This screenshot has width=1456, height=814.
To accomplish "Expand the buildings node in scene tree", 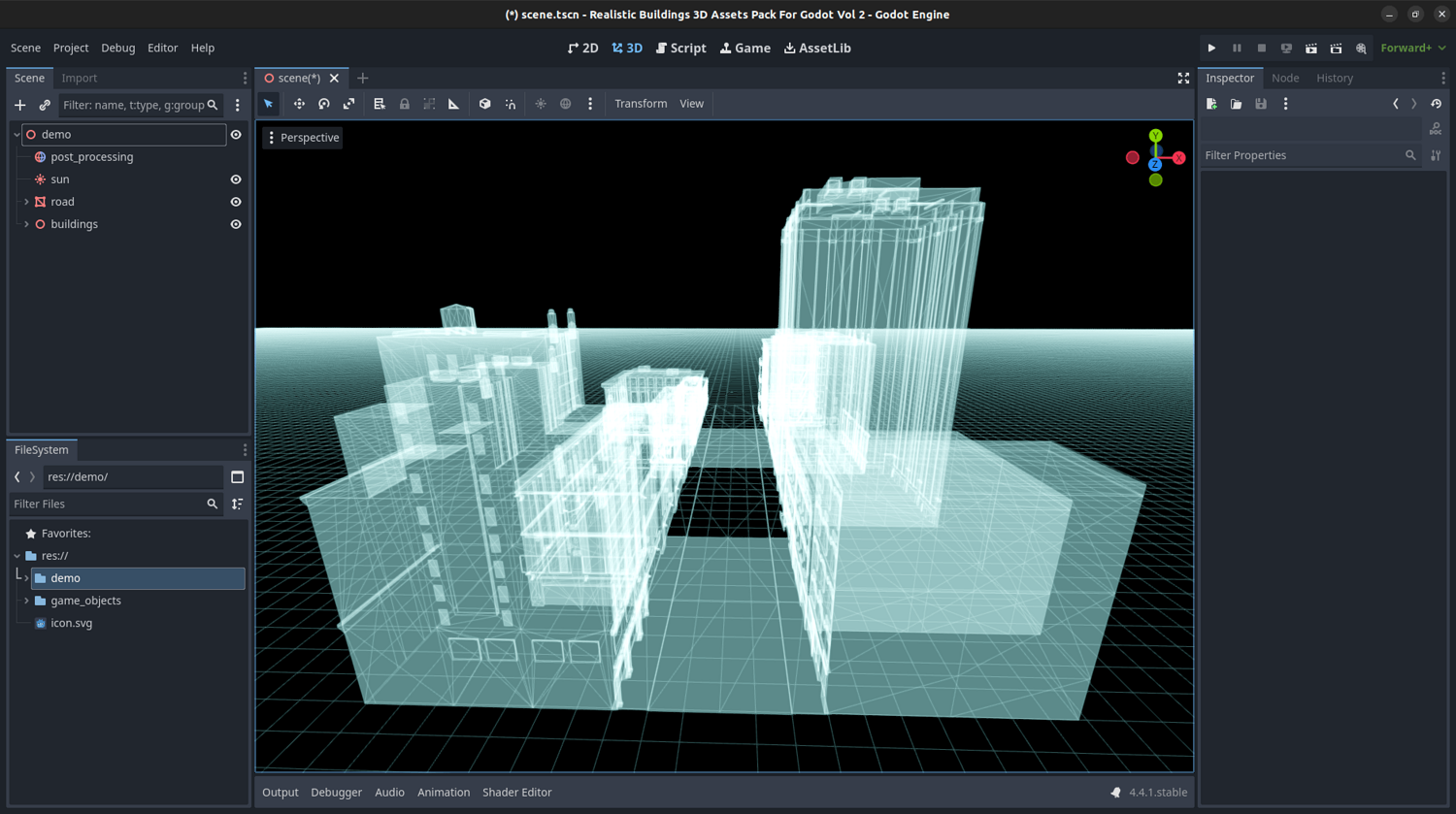I will 26,224.
